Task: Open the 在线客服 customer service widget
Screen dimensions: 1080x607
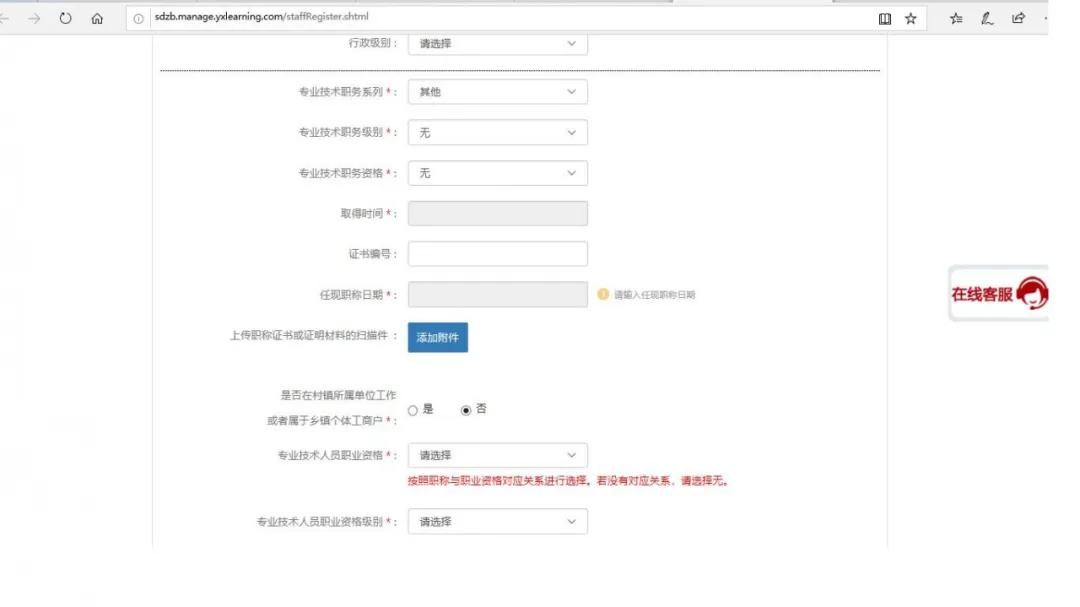Action: click(997, 291)
